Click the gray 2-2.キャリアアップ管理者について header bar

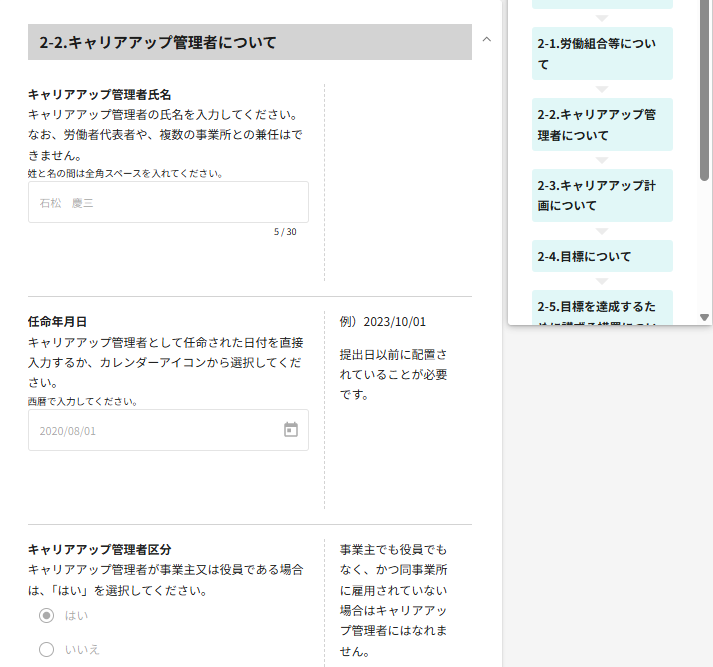250,42
